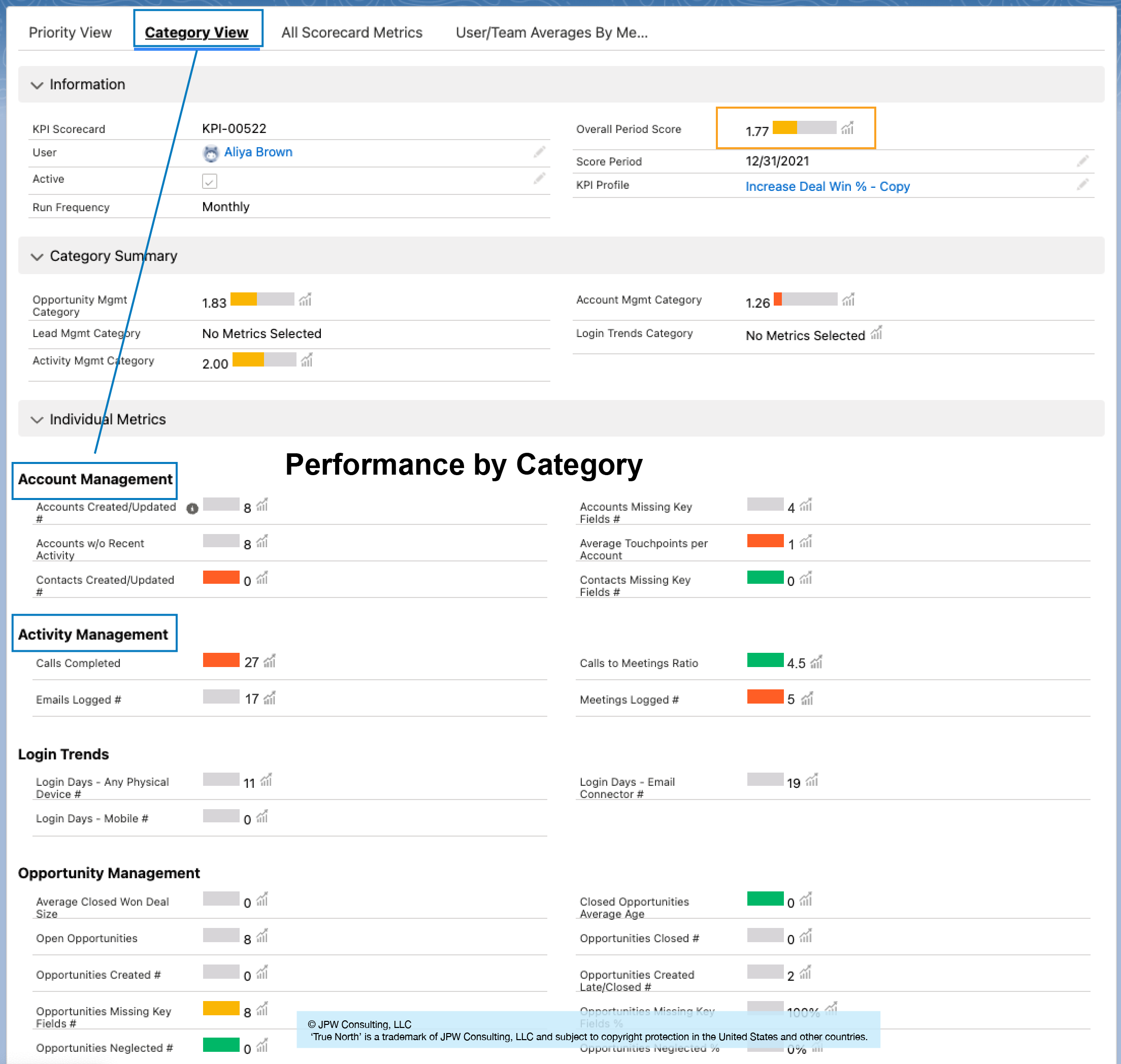Open chart icon for Login Trends Category

pos(876,332)
